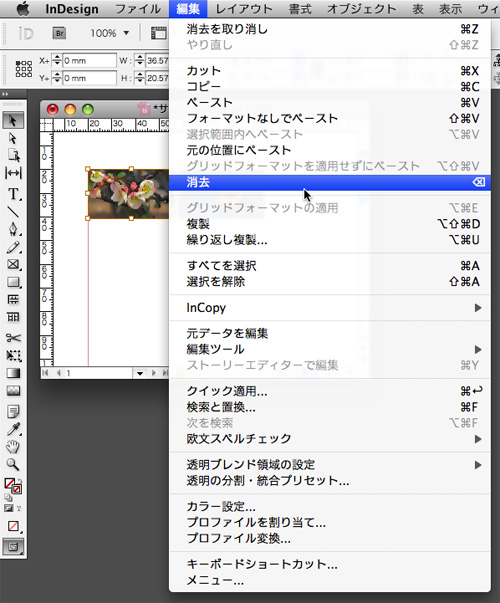This screenshot has height=603, width=500.
Task: Click the Y position input field
Action: click(89, 78)
